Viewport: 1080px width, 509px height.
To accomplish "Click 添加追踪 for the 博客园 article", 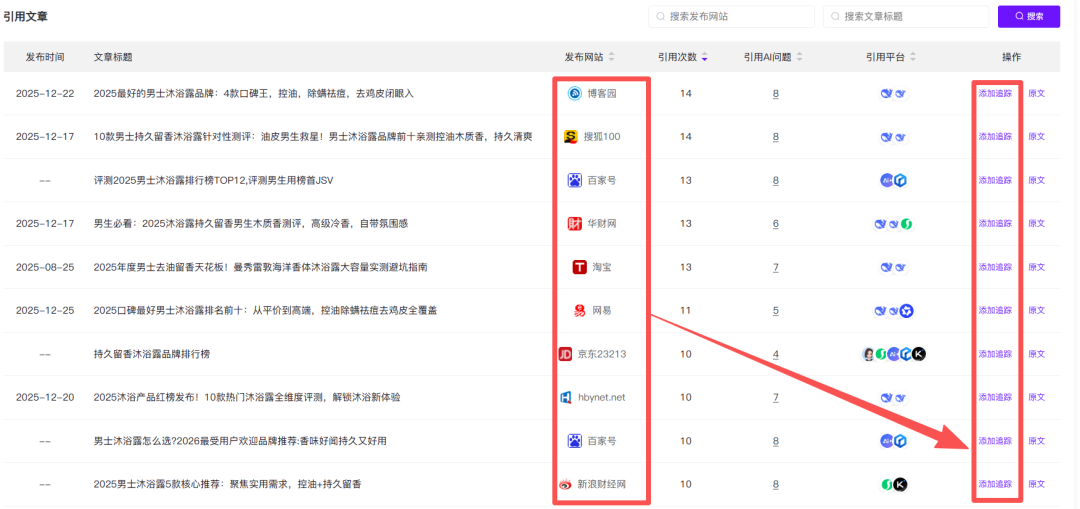I will 995,93.
